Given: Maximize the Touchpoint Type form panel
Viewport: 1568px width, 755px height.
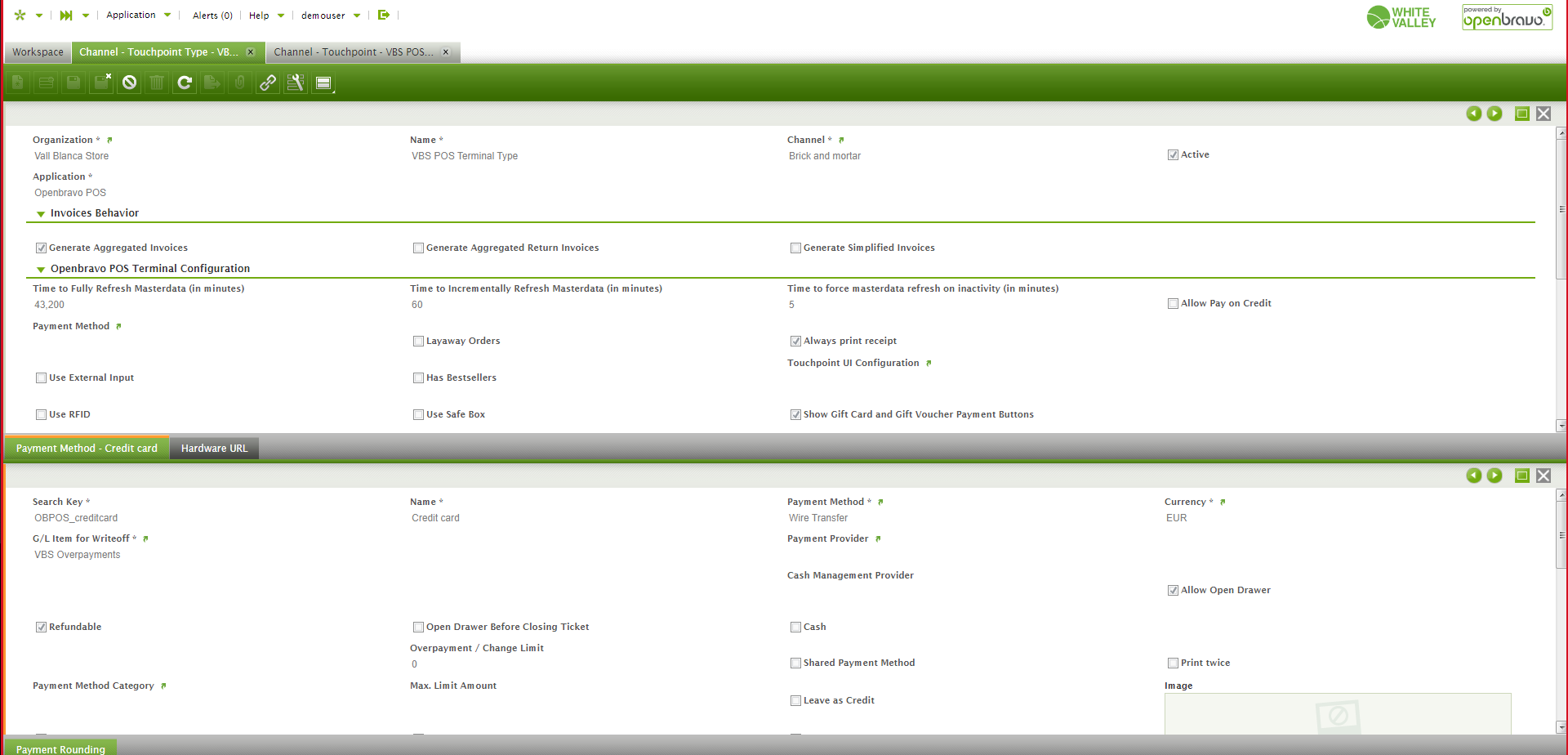Looking at the screenshot, I should tap(1522, 114).
